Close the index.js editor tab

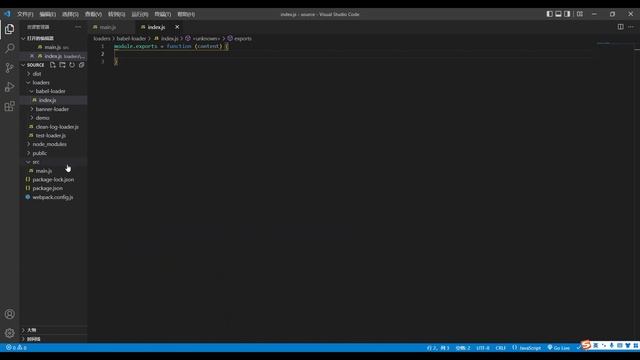(177, 27)
